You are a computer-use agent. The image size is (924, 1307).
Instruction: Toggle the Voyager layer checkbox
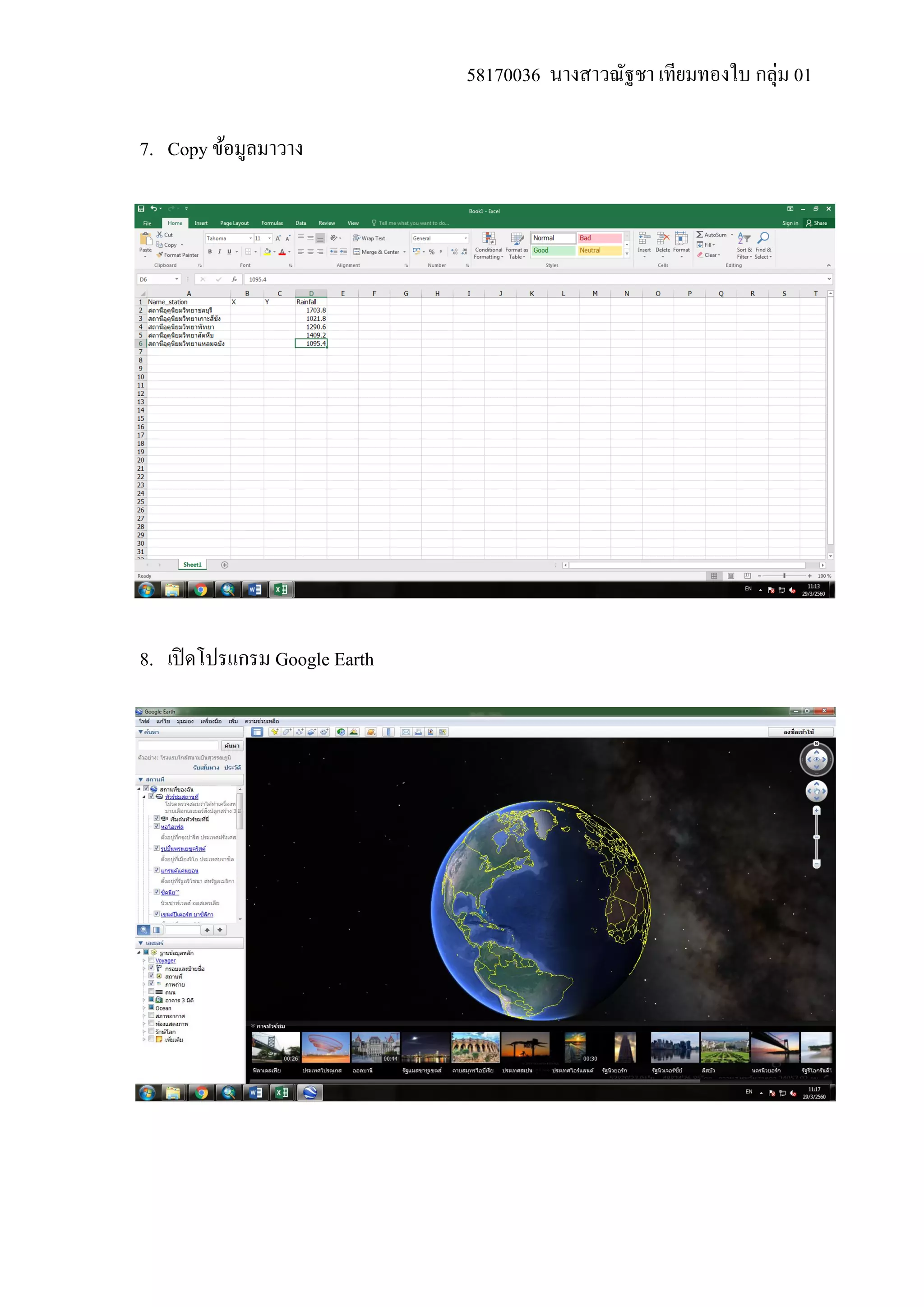click(151, 960)
